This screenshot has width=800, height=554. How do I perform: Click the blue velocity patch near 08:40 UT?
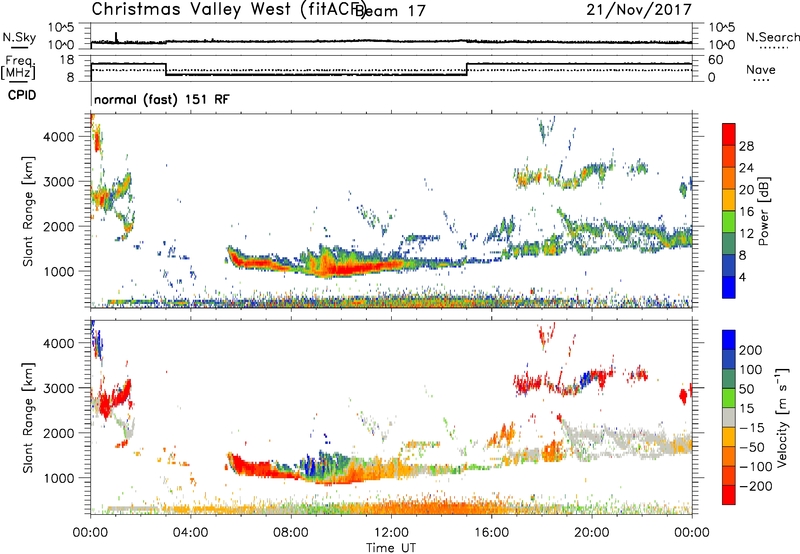308,464
